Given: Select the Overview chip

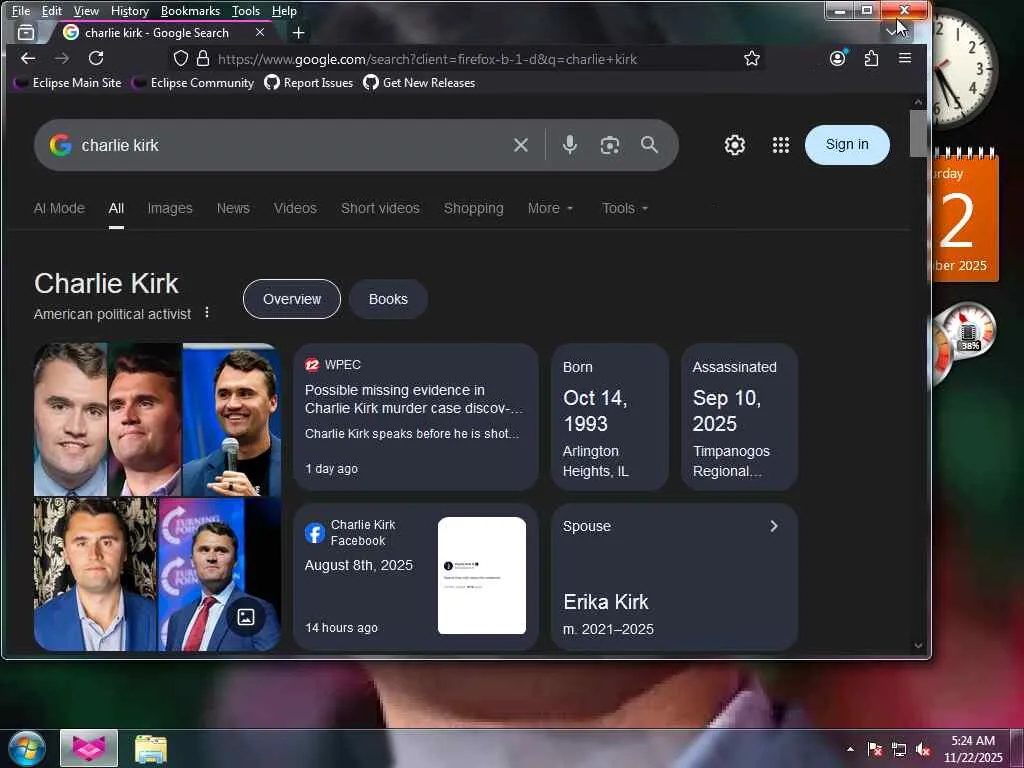Looking at the screenshot, I should click(x=292, y=299).
